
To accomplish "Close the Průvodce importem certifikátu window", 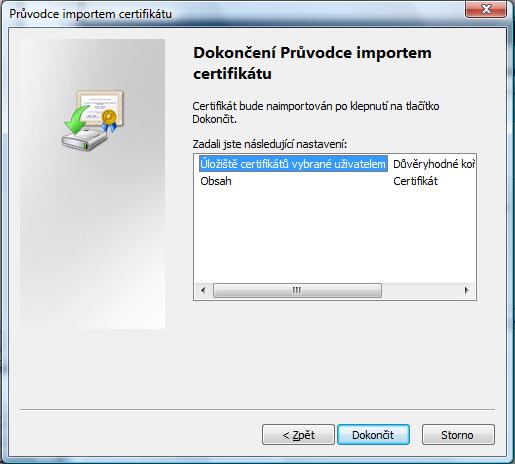I will click(x=486, y=9).
